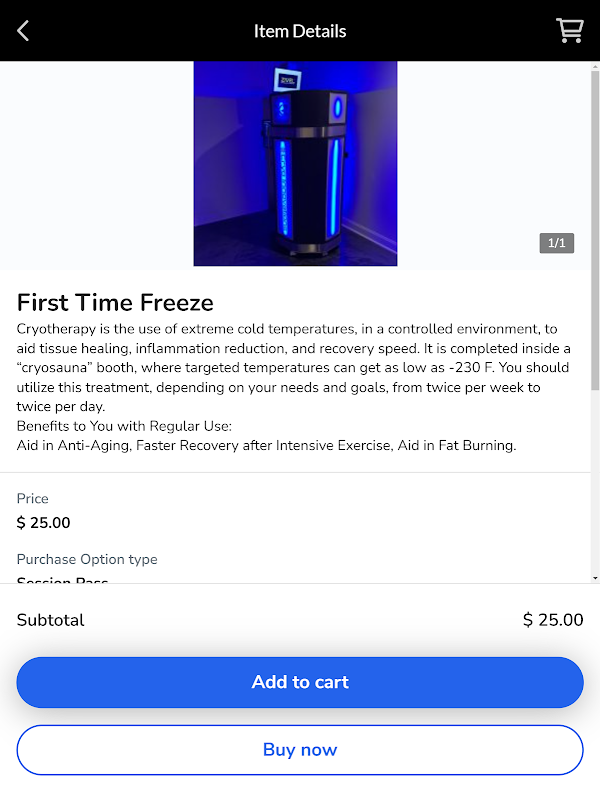Image resolution: width=600 pixels, height=800 pixels.
Task: Select the First Time Freeze title
Action: tap(115, 303)
